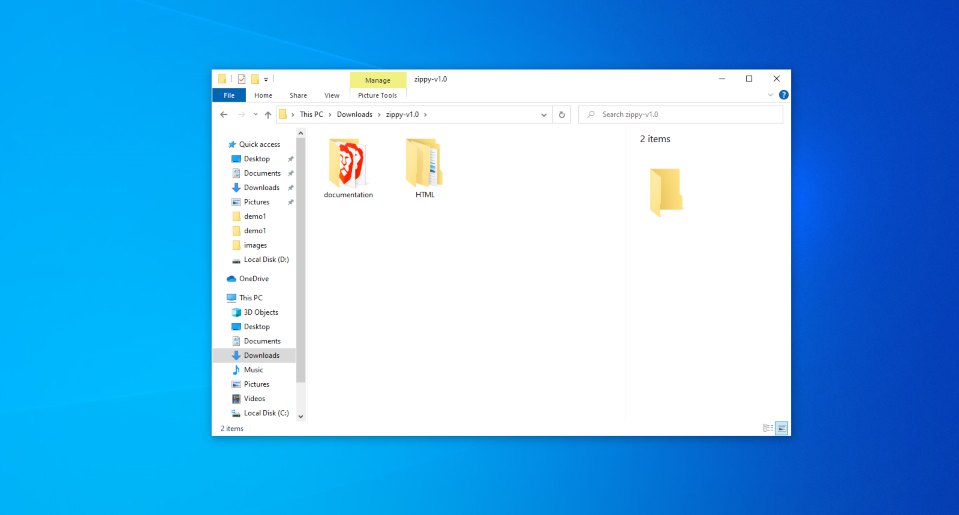Go up one level with Up arrow

coord(268,114)
